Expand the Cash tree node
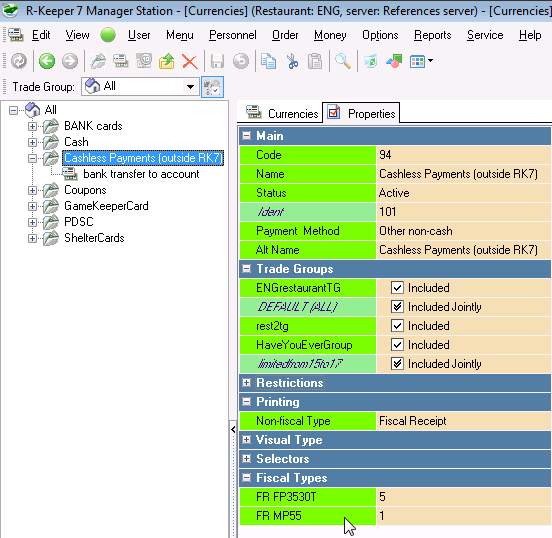The height and width of the screenshot is (538, 552). (32, 142)
